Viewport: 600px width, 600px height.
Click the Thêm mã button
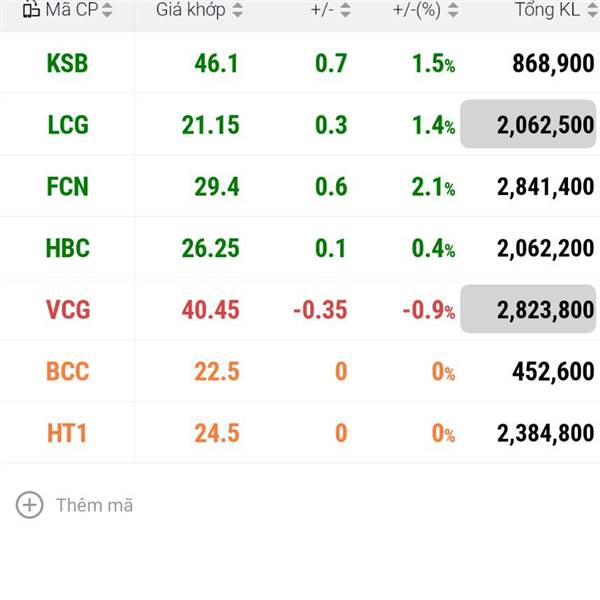(x=94, y=505)
